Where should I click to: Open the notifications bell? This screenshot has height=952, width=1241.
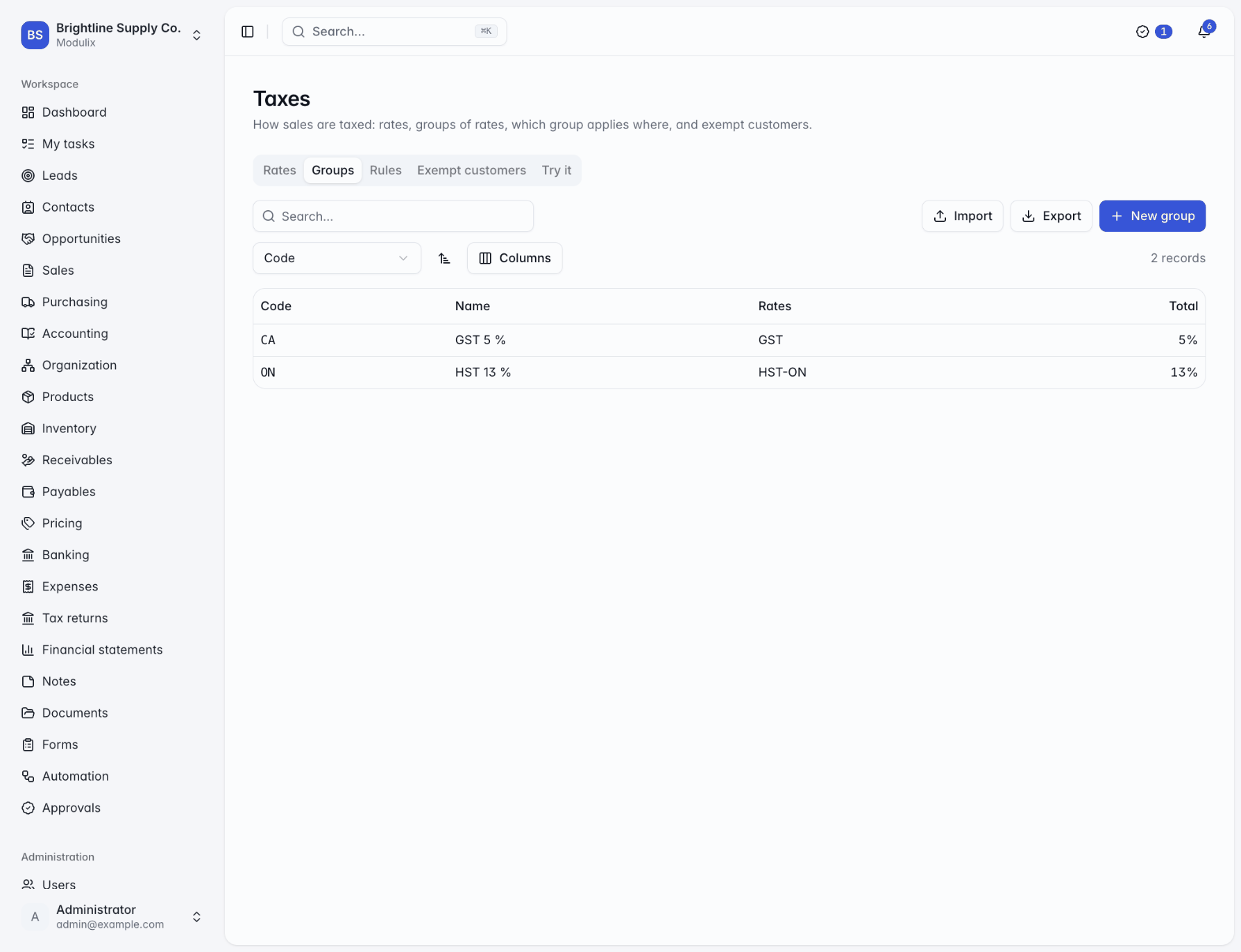pyautogui.click(x=1205, y=31)
